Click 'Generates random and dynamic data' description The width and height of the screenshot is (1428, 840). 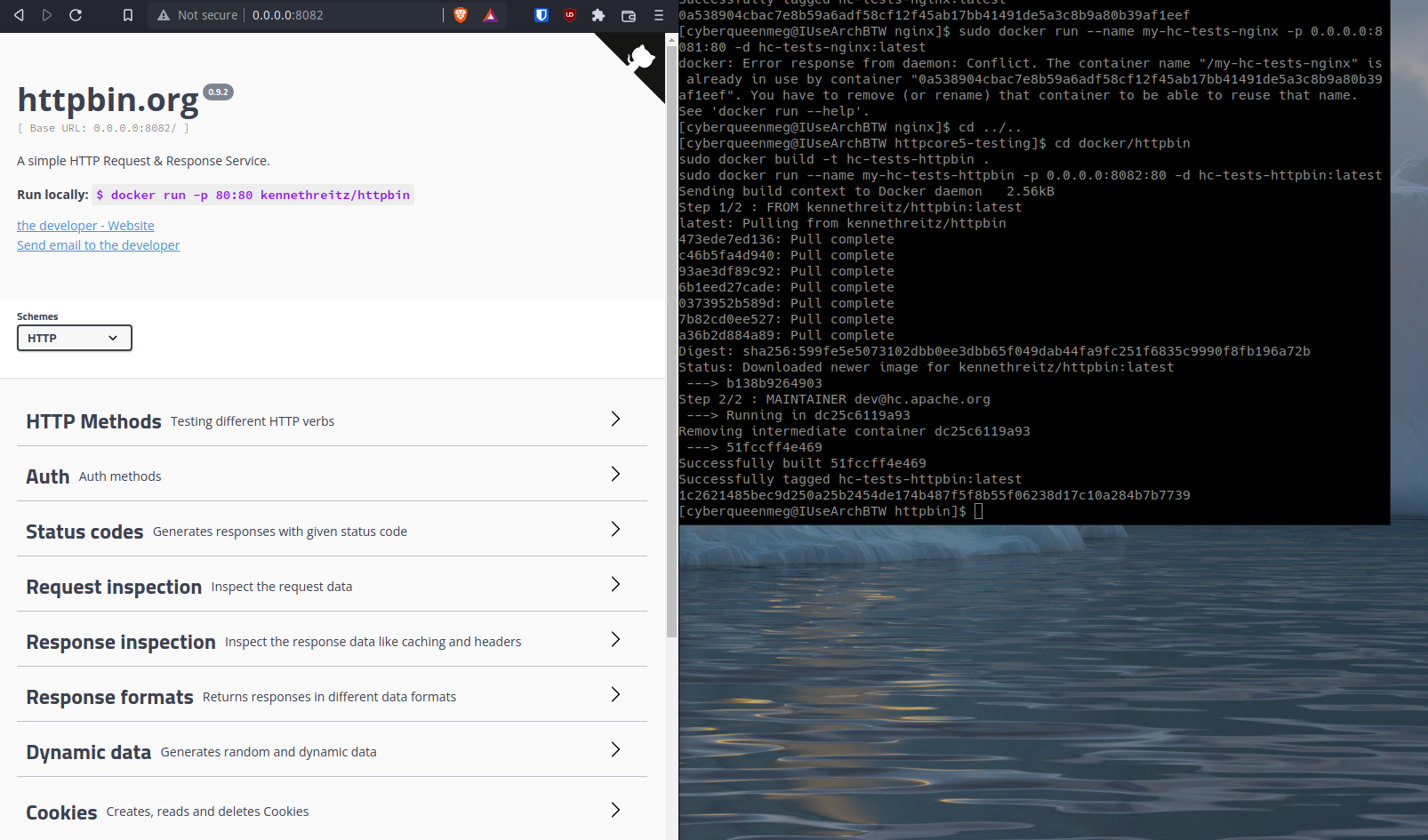pos(269,752)
